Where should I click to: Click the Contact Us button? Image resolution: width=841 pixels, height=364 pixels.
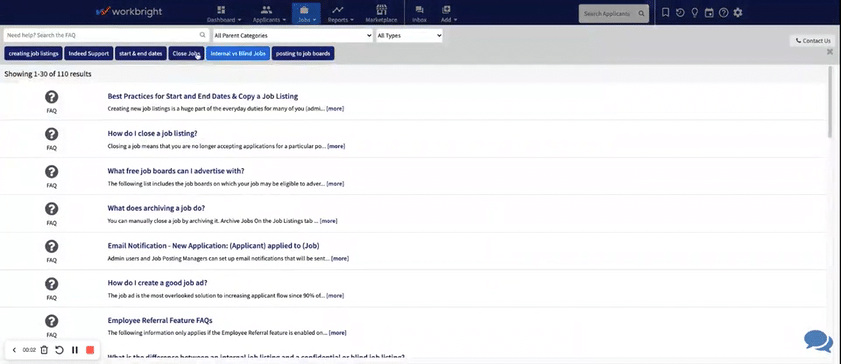813,41
